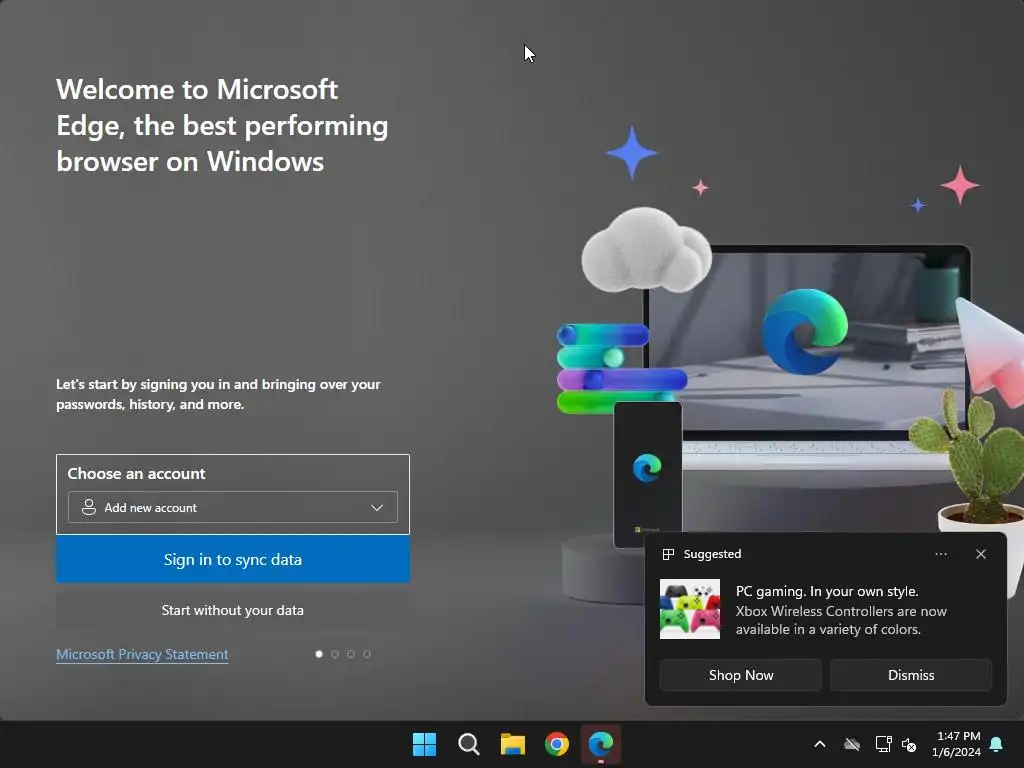Click the Xbox controllers thumbnail image

point(690,609)
